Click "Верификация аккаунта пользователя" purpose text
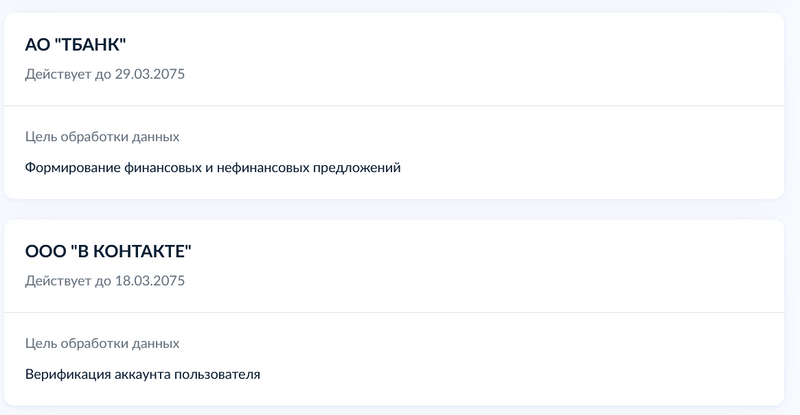Image resolution: width=800 pixels, height=415 pixels. (x=143, y=374)
